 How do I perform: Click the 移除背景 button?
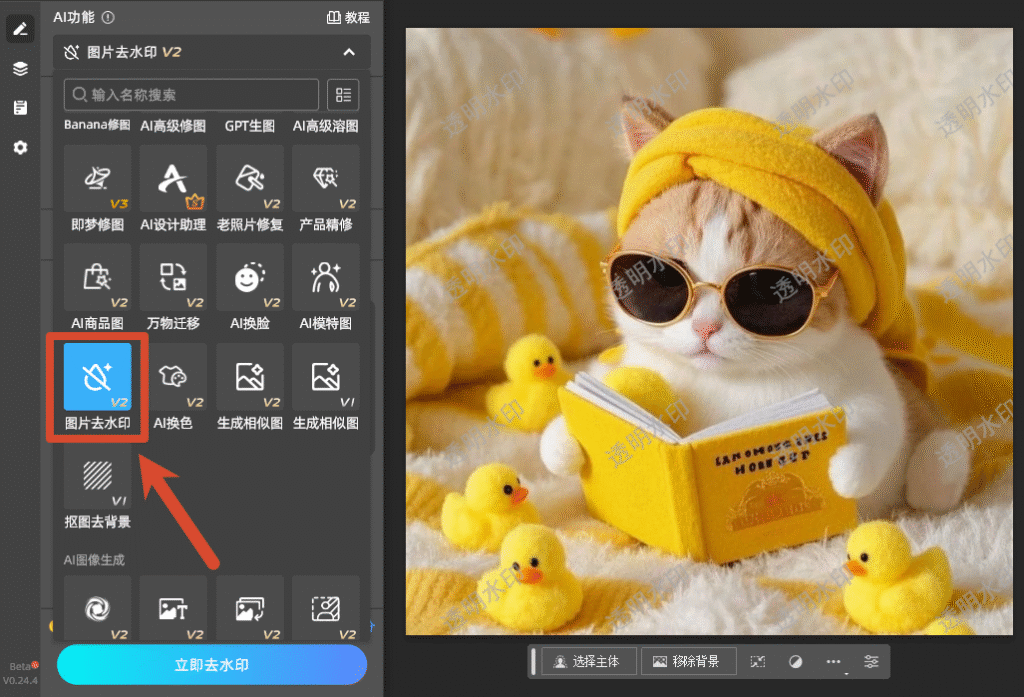[689, 662]
